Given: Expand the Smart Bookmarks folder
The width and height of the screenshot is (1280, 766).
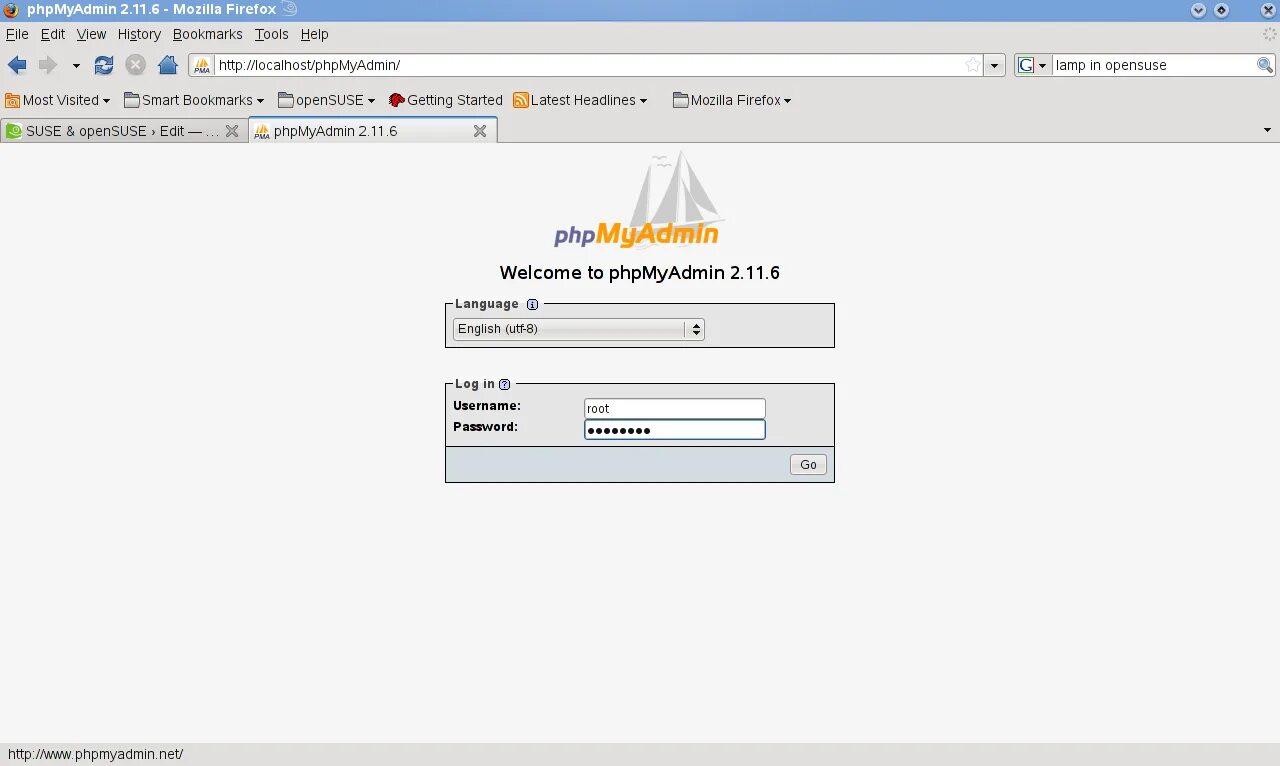Looking at the screenshot, I should click(x=194, y=100).
